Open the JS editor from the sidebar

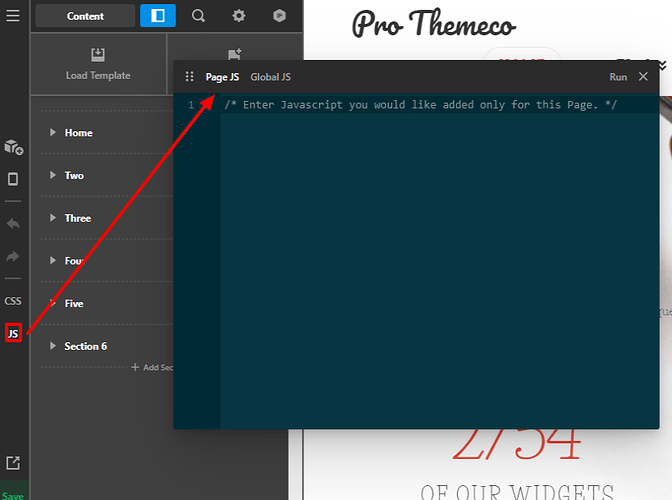(13, 333)
